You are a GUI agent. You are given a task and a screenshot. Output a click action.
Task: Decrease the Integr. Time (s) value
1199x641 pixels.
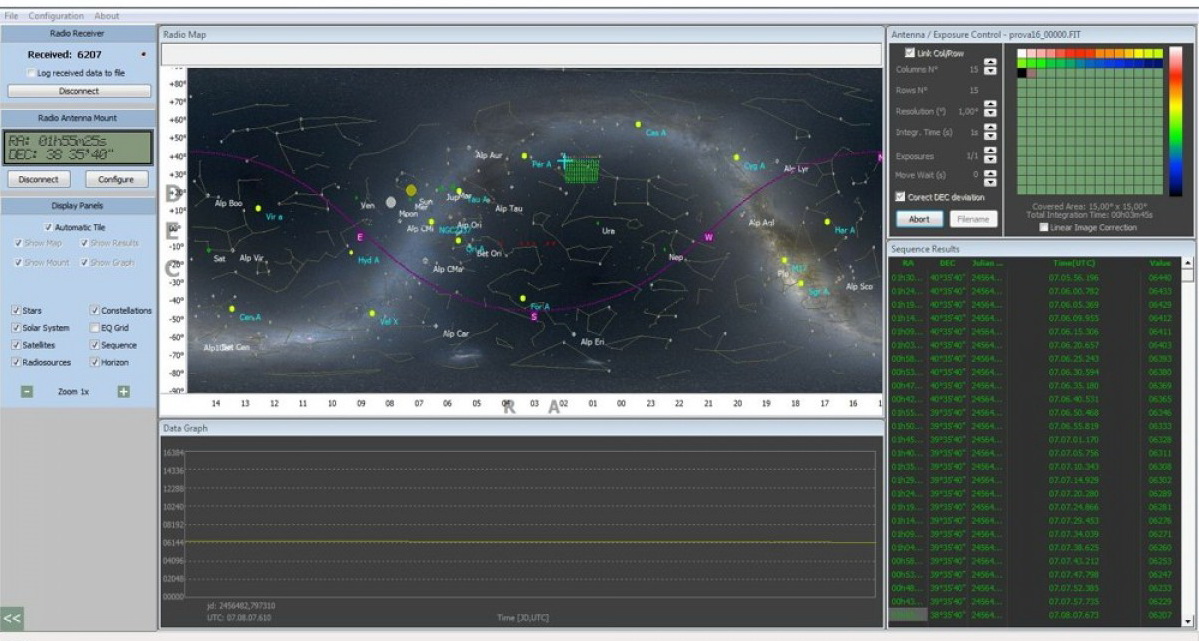(990, 136)
